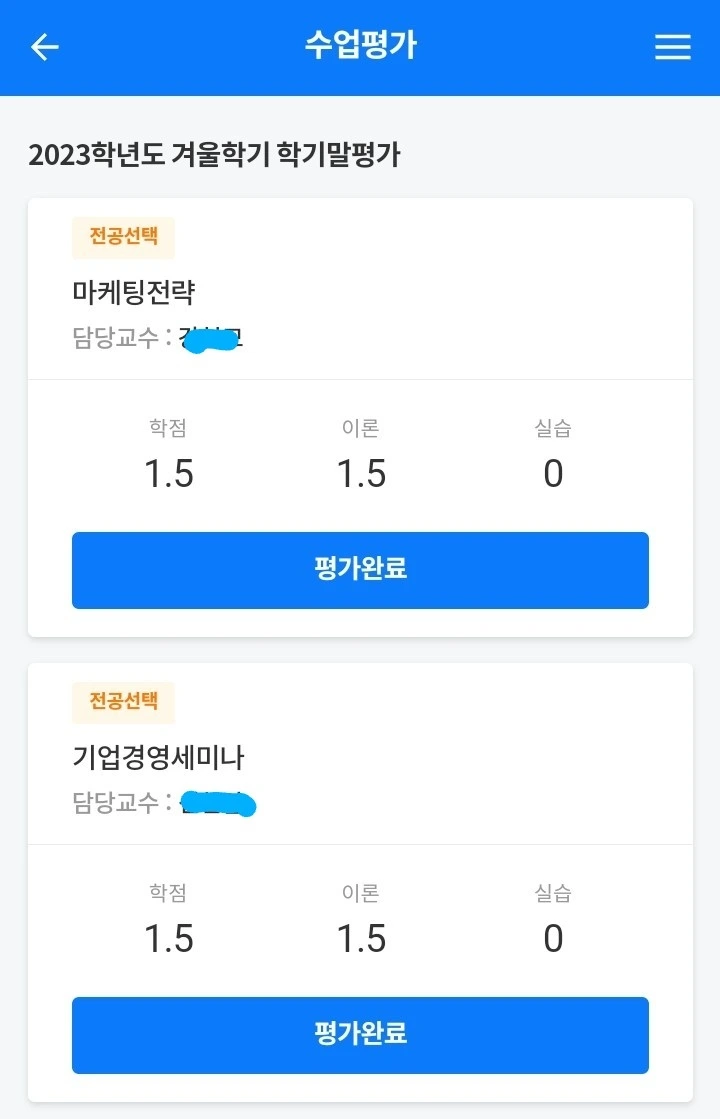This screenshot has height=1119, width=720.
Task: Tap the 이론 value for 마케팅전략
Action: 361,474
